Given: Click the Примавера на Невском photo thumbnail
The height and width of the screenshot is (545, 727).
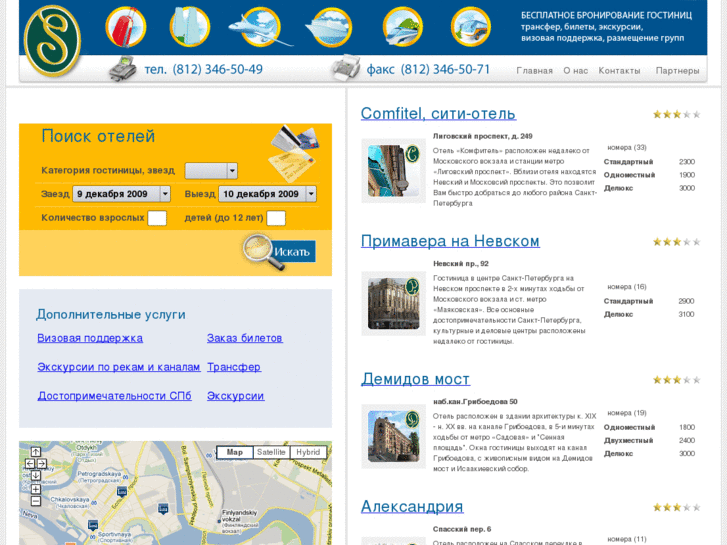Looking at the screenshot, I should click(x=394, y=303).
